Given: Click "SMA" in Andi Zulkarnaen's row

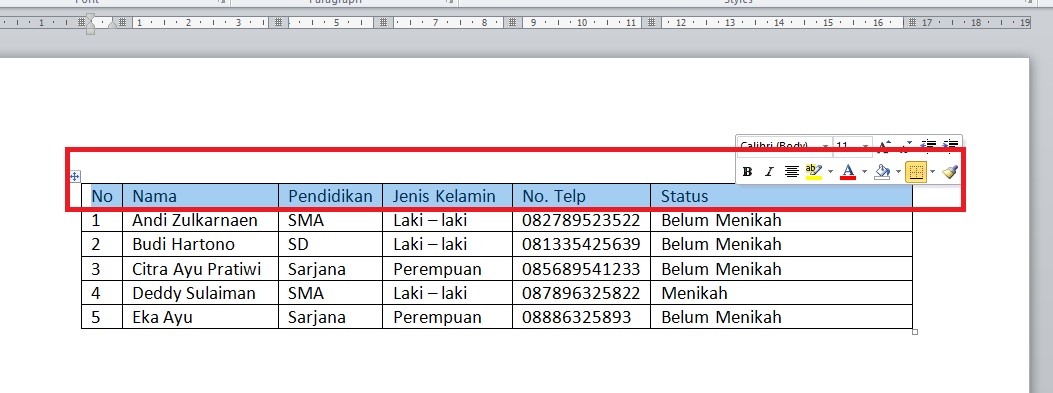Looking at the screenshot, I should (306, 220).
